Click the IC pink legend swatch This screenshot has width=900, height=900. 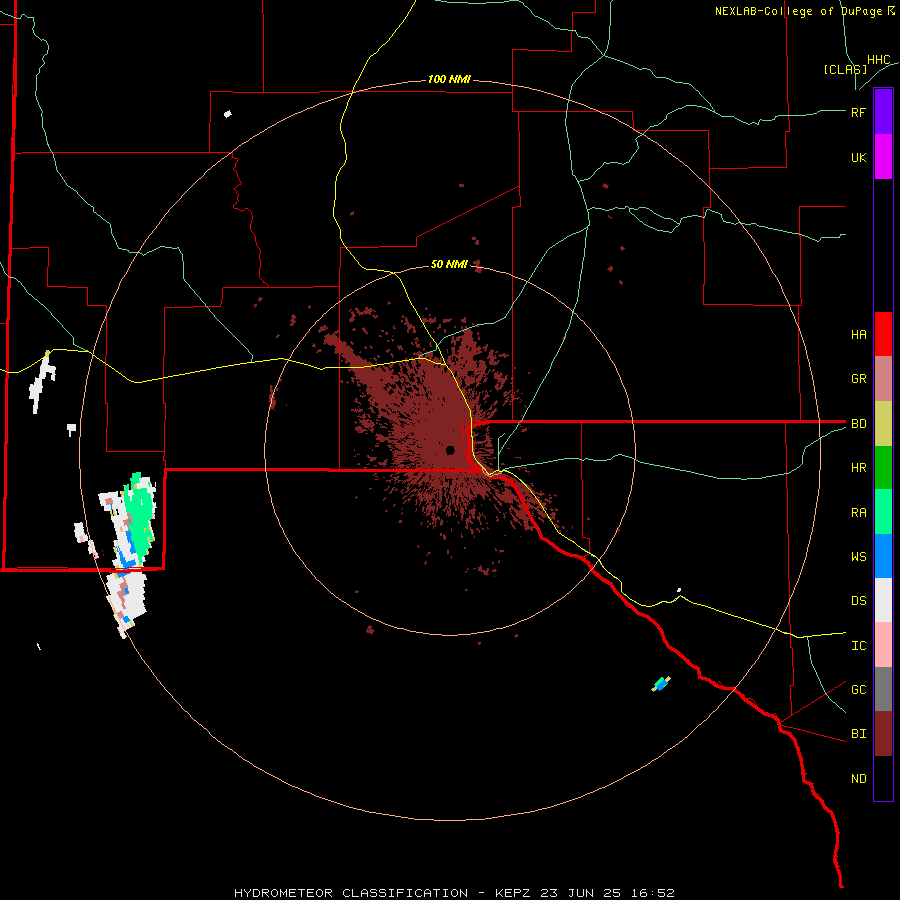(883, 645)
